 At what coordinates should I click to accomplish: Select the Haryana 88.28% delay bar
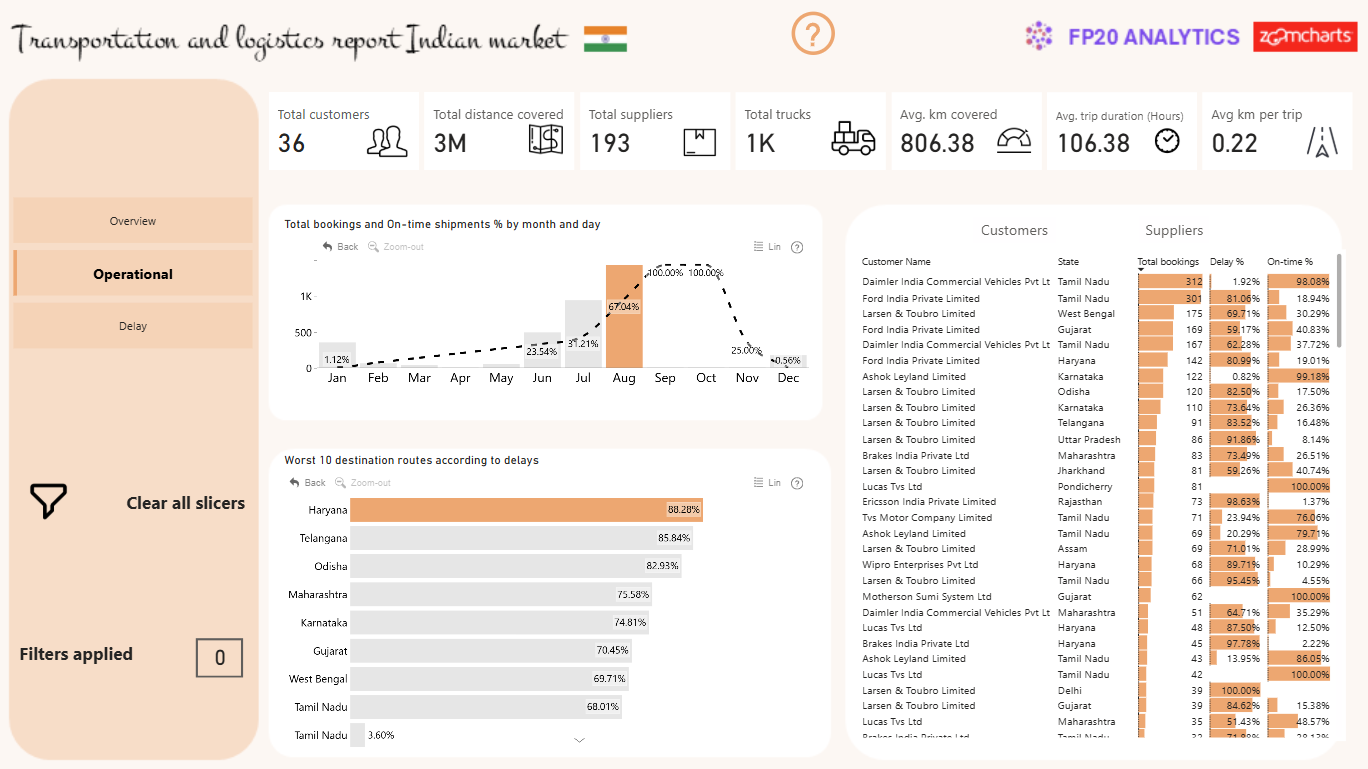coord(526,510)
